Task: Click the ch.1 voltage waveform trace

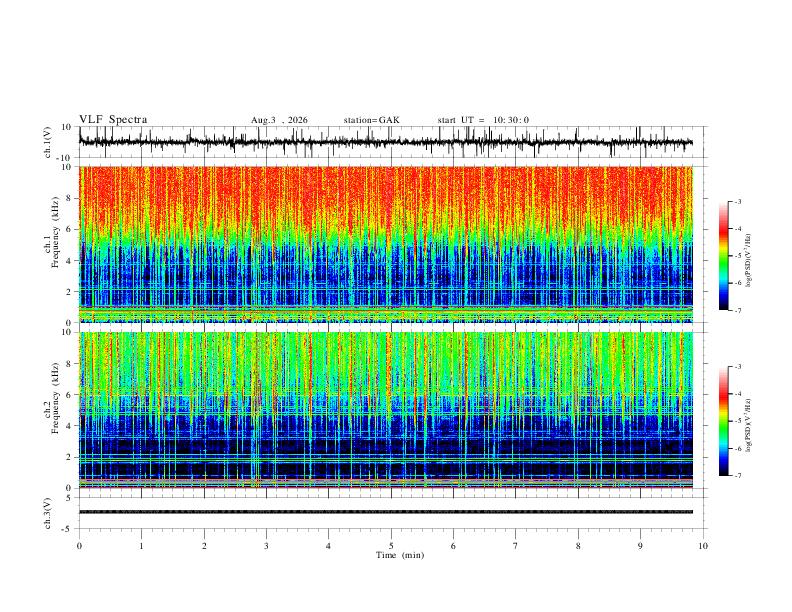Action: point(385,142)
